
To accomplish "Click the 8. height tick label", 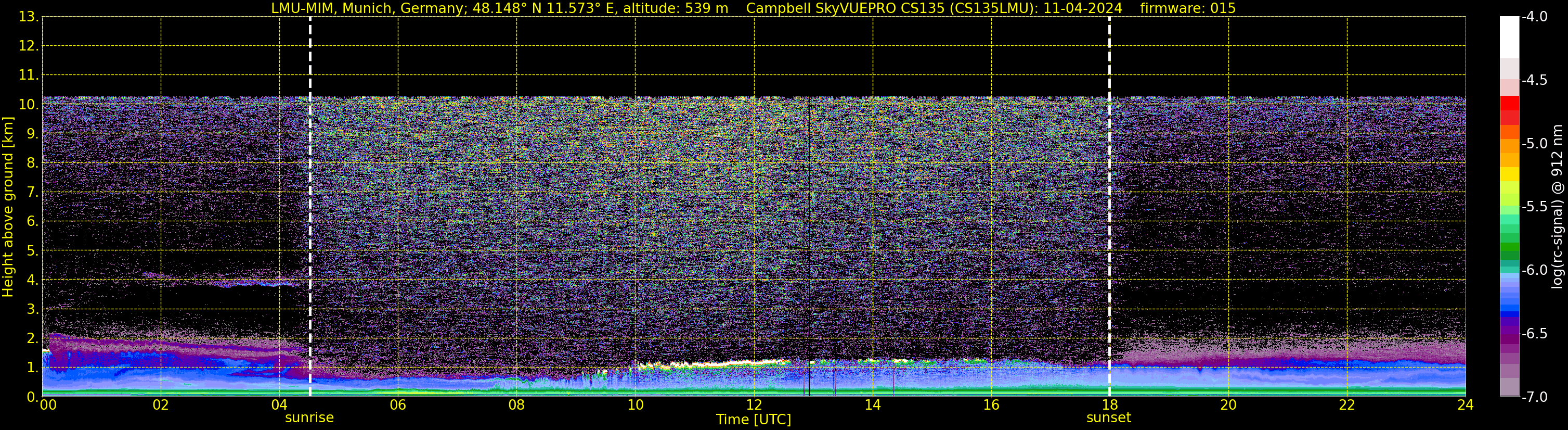I will point(33,162).
